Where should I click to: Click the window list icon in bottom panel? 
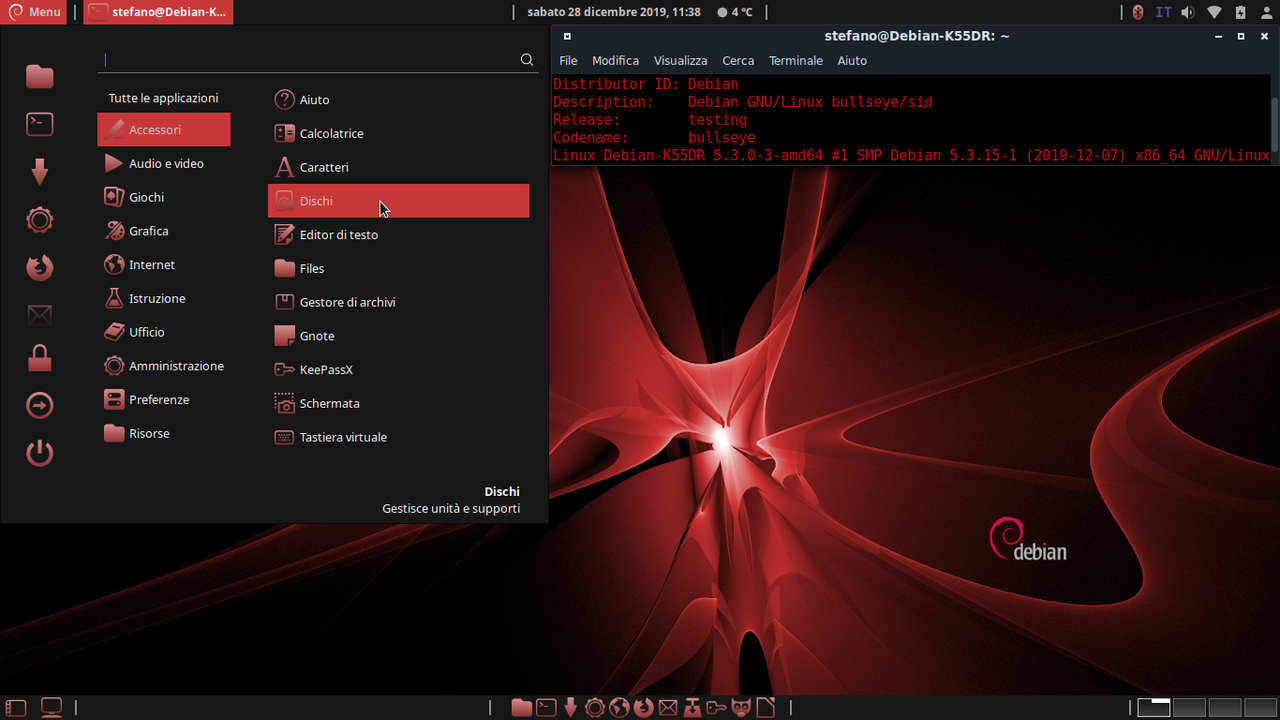click(15, 707)
